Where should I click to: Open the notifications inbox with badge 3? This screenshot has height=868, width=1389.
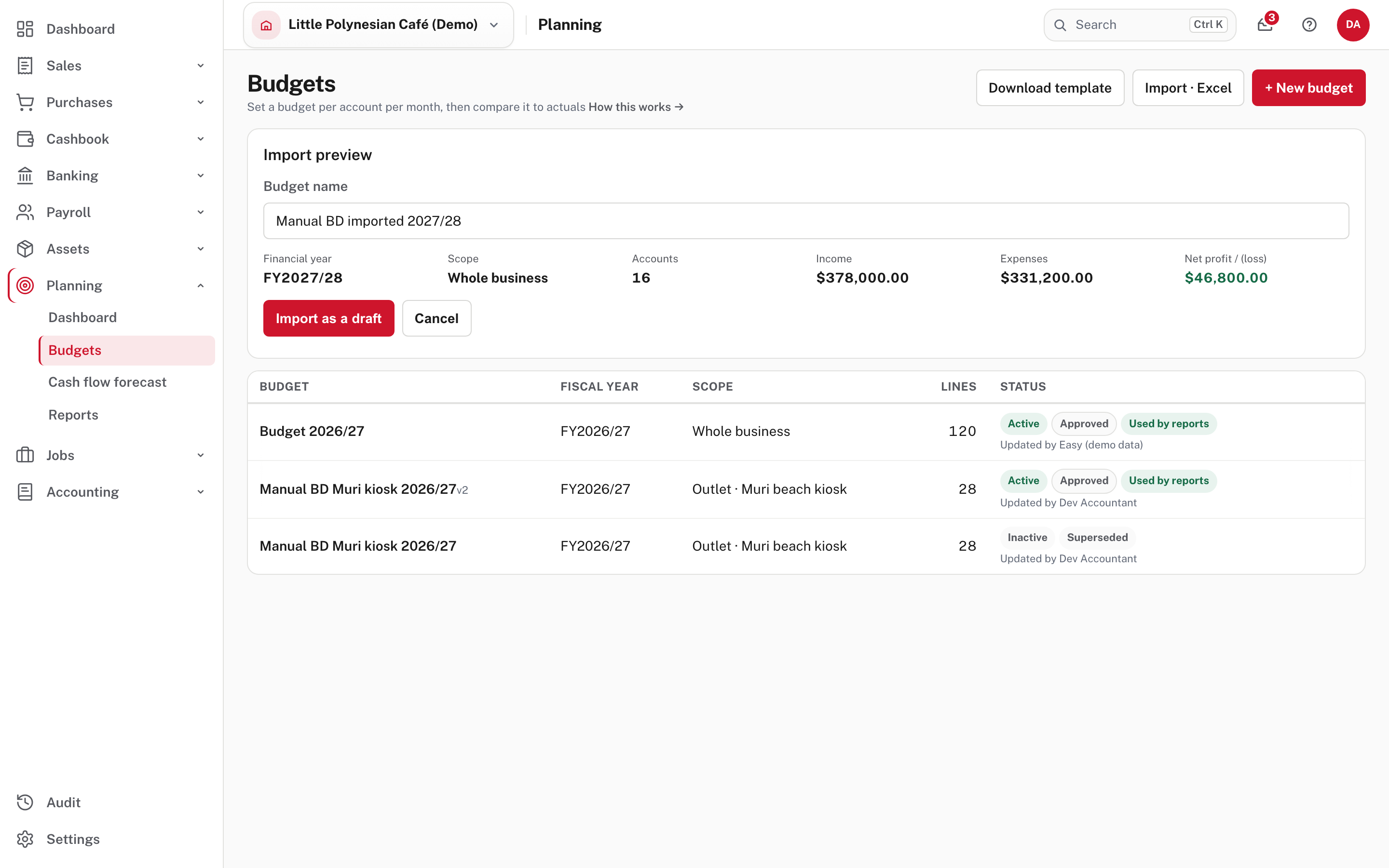click(x=1265, y=25)
